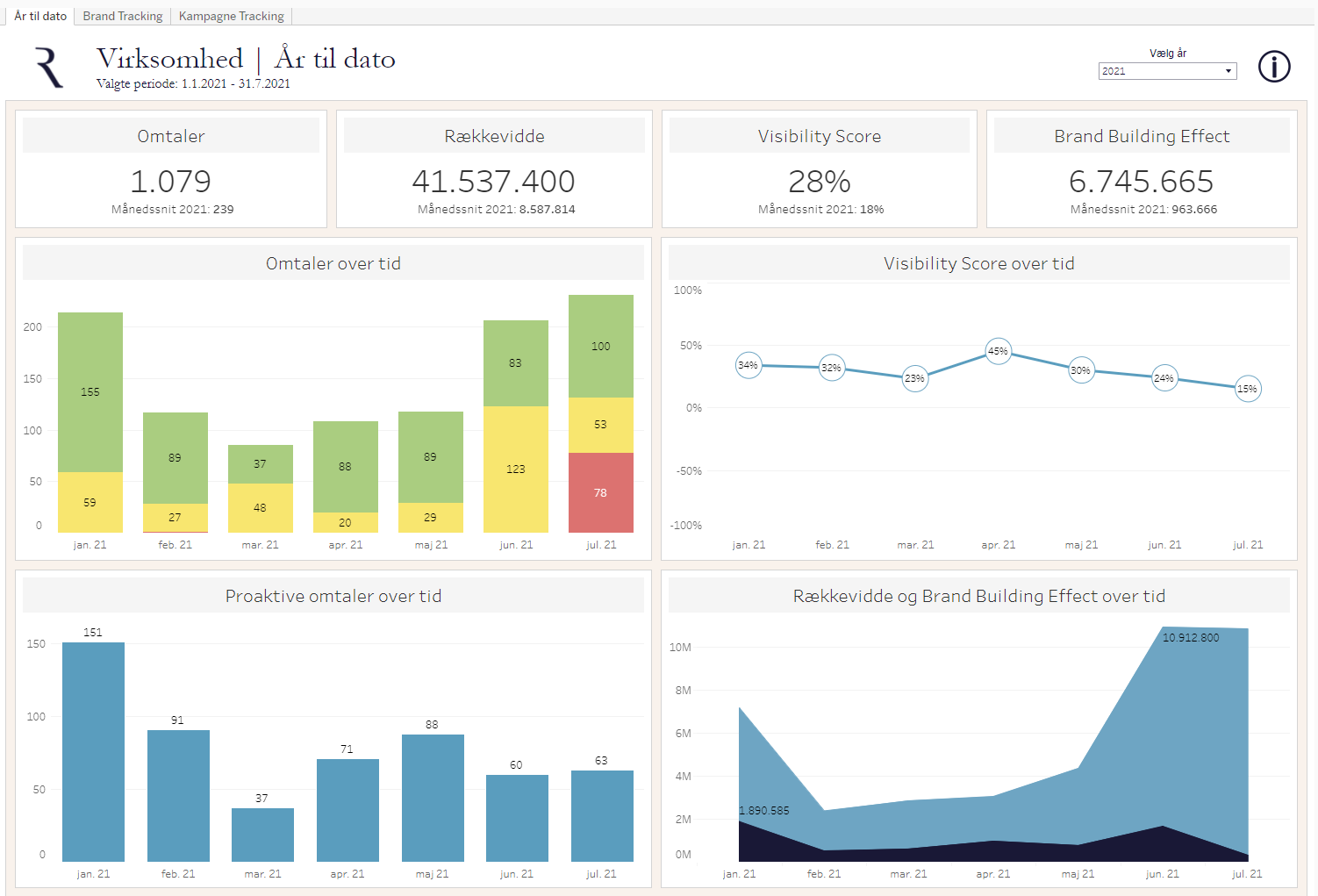The image size is (1318, 896).
Task: Click the Omtaler KPI value 1.079
Action: [x=171, y=182]
